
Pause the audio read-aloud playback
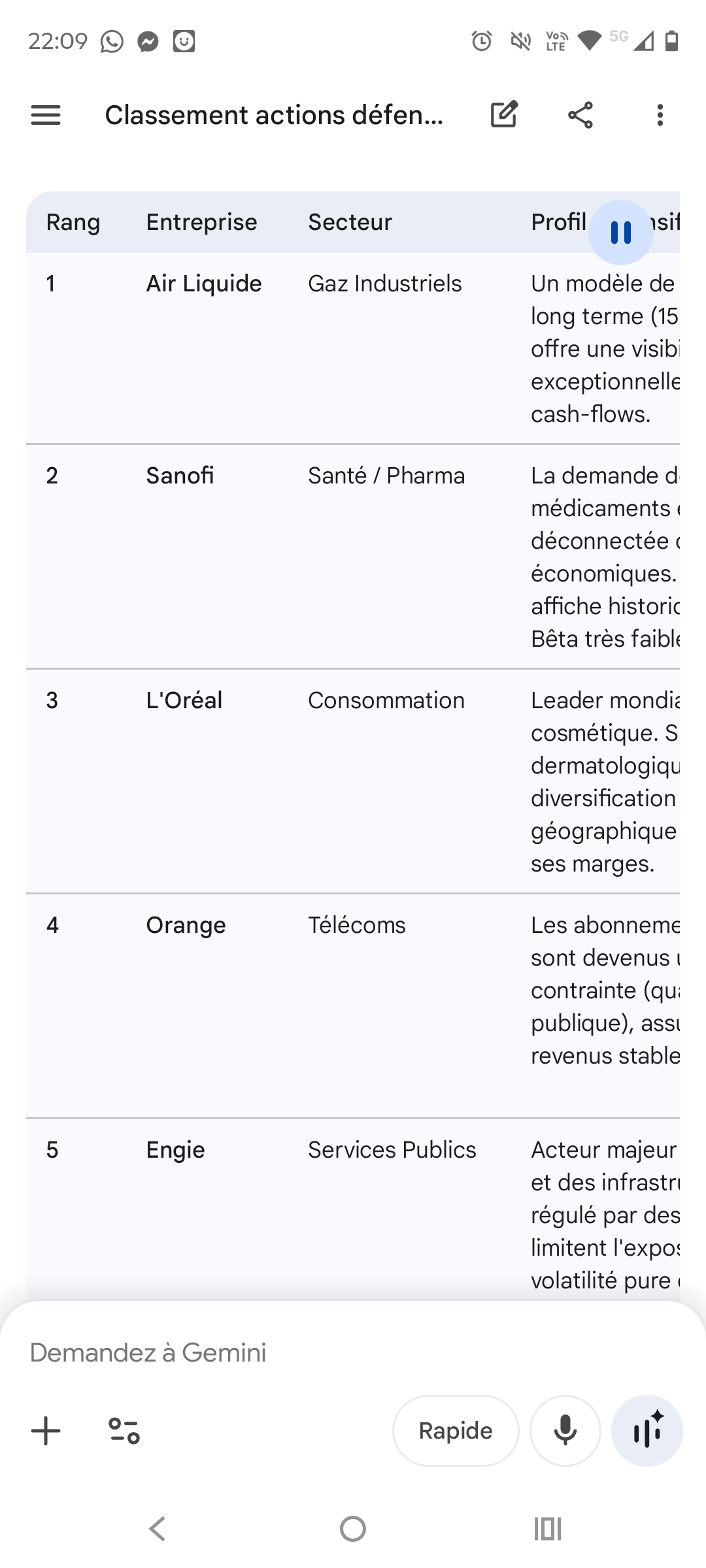620,233
